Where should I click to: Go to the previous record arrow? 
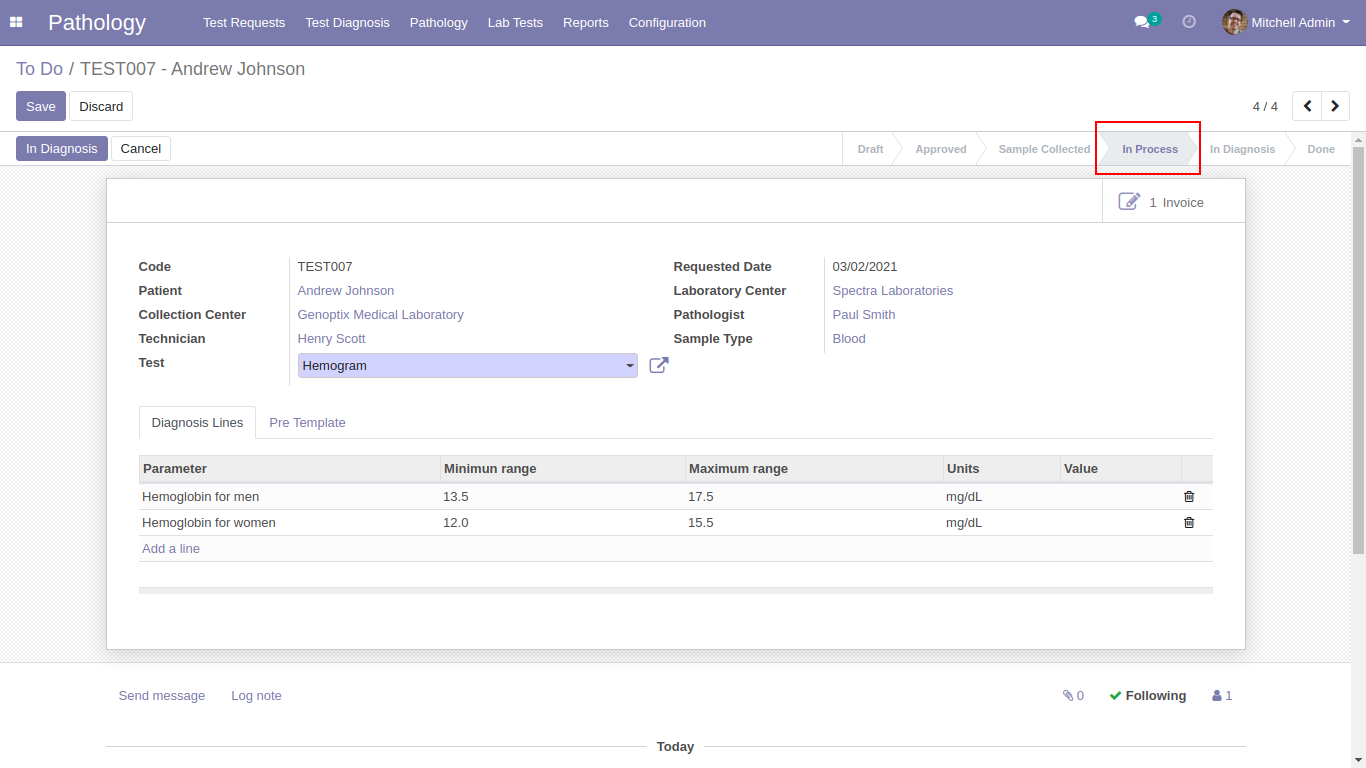1307,106
